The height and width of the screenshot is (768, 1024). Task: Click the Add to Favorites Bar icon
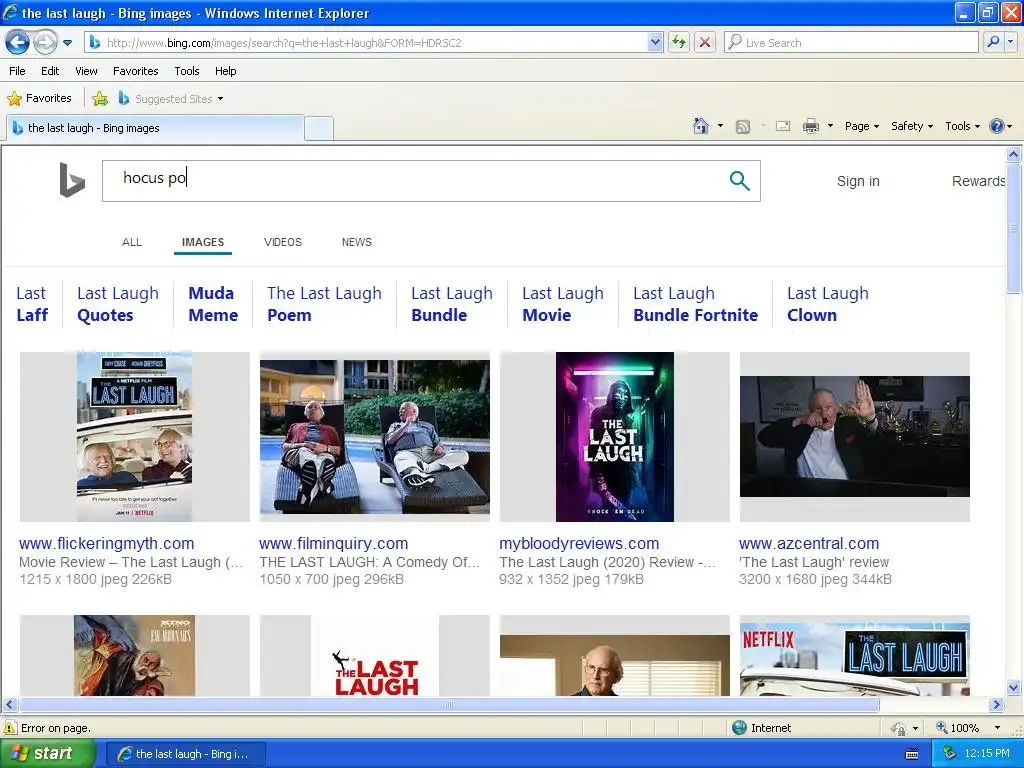click(x=100, y=99)
